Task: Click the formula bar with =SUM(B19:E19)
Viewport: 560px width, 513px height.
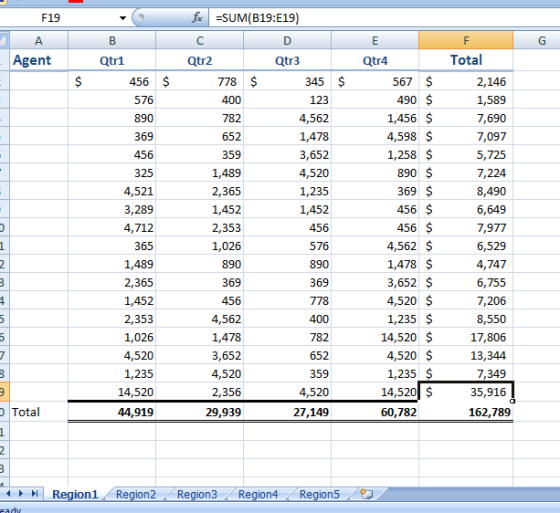Action: [x=384, y=18]
